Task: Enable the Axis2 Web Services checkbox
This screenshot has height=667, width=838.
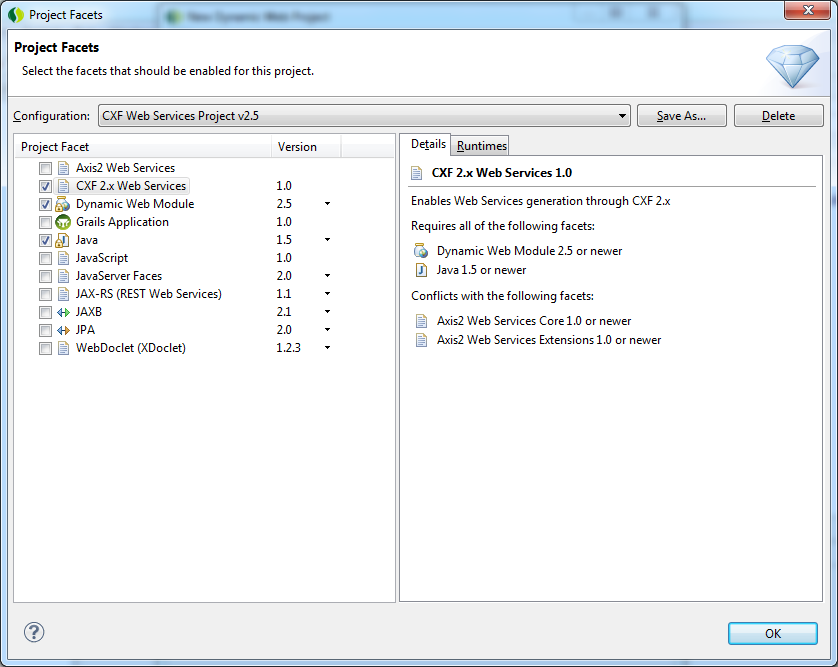Action: tap(45, 168)
